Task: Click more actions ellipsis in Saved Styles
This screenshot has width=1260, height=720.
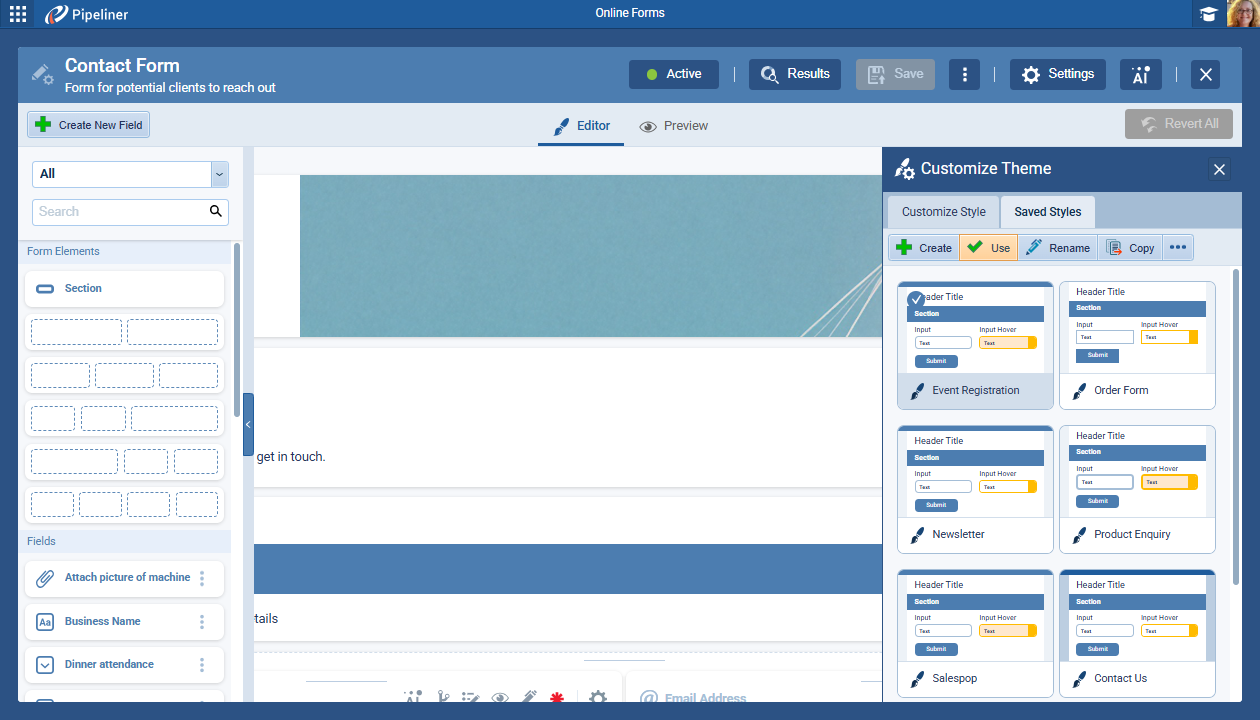Action: (x=1177, y=248)
